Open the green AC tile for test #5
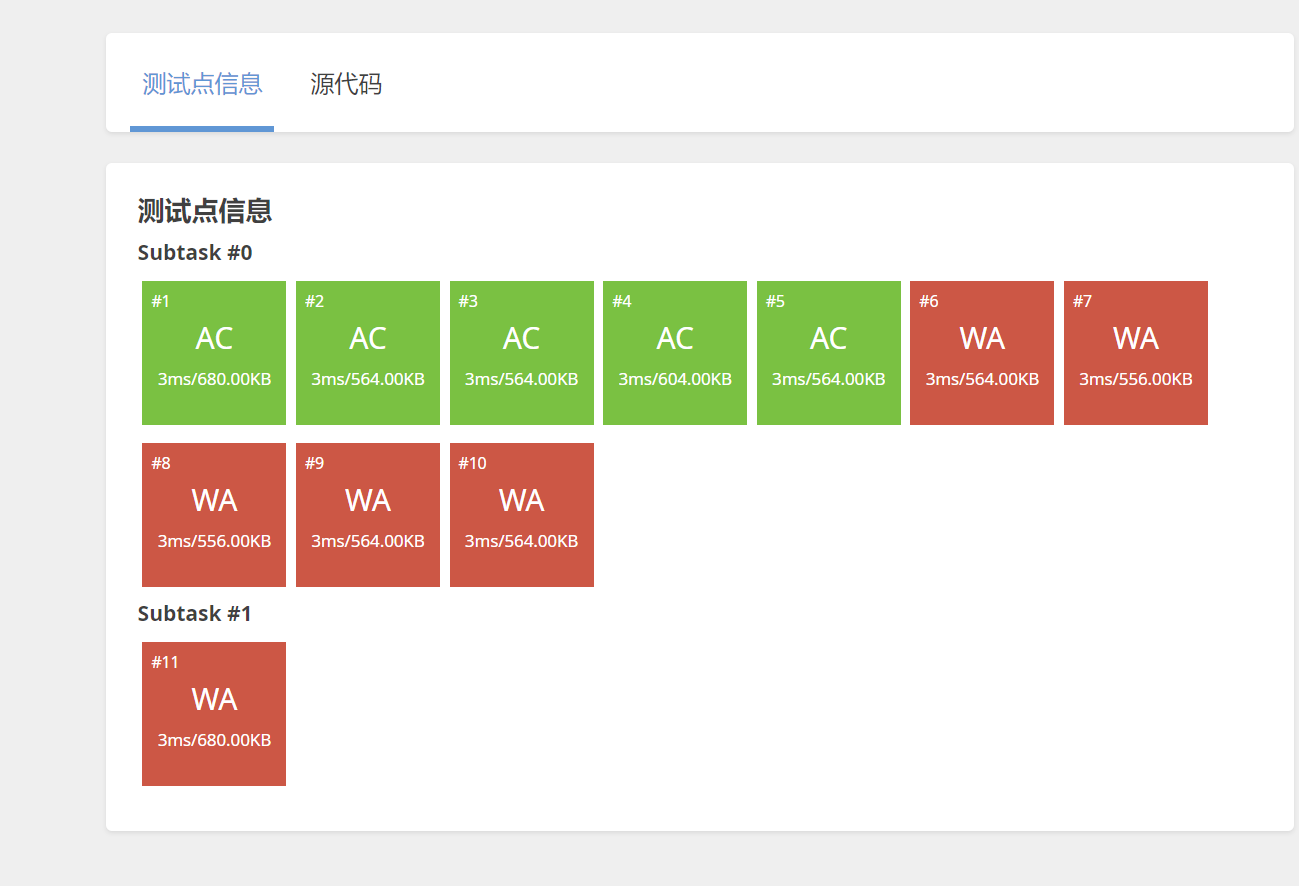The width and height of the screenshot is (1299, 886). (828, 353)
